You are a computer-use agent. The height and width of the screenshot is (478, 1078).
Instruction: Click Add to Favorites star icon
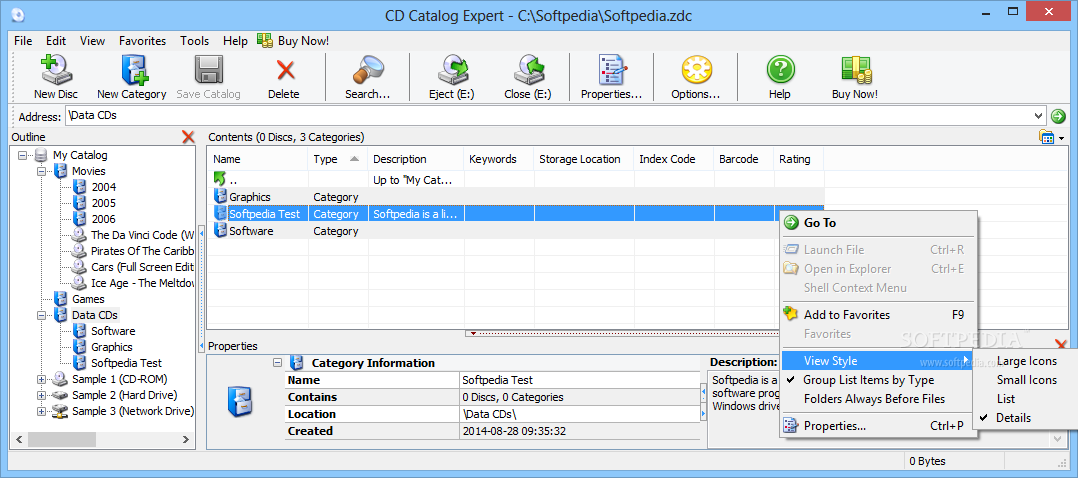pyautogui.click(x=791, y=314)
